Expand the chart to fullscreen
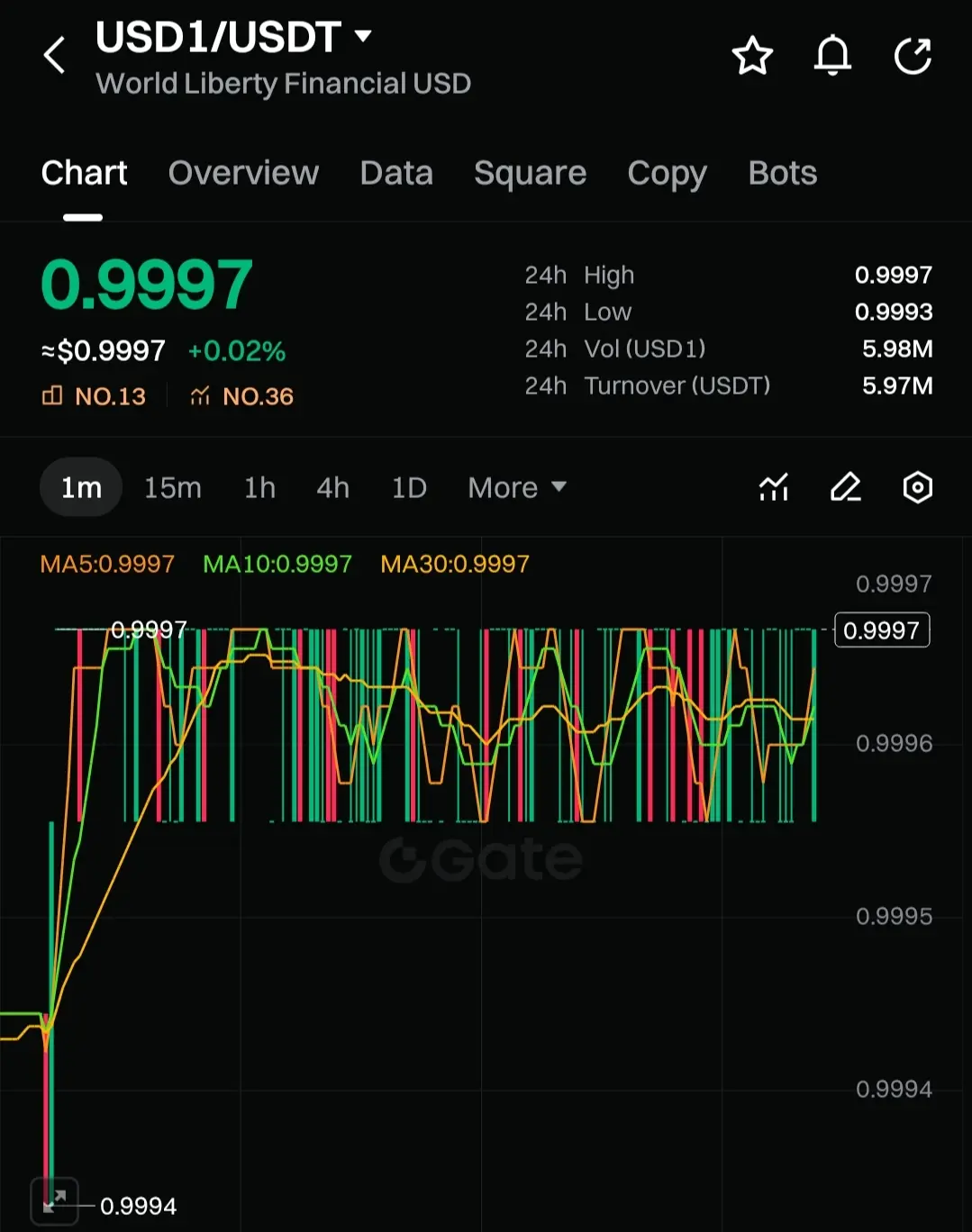The height and width of the screenshot is (1232, 972). point(55,1200)
